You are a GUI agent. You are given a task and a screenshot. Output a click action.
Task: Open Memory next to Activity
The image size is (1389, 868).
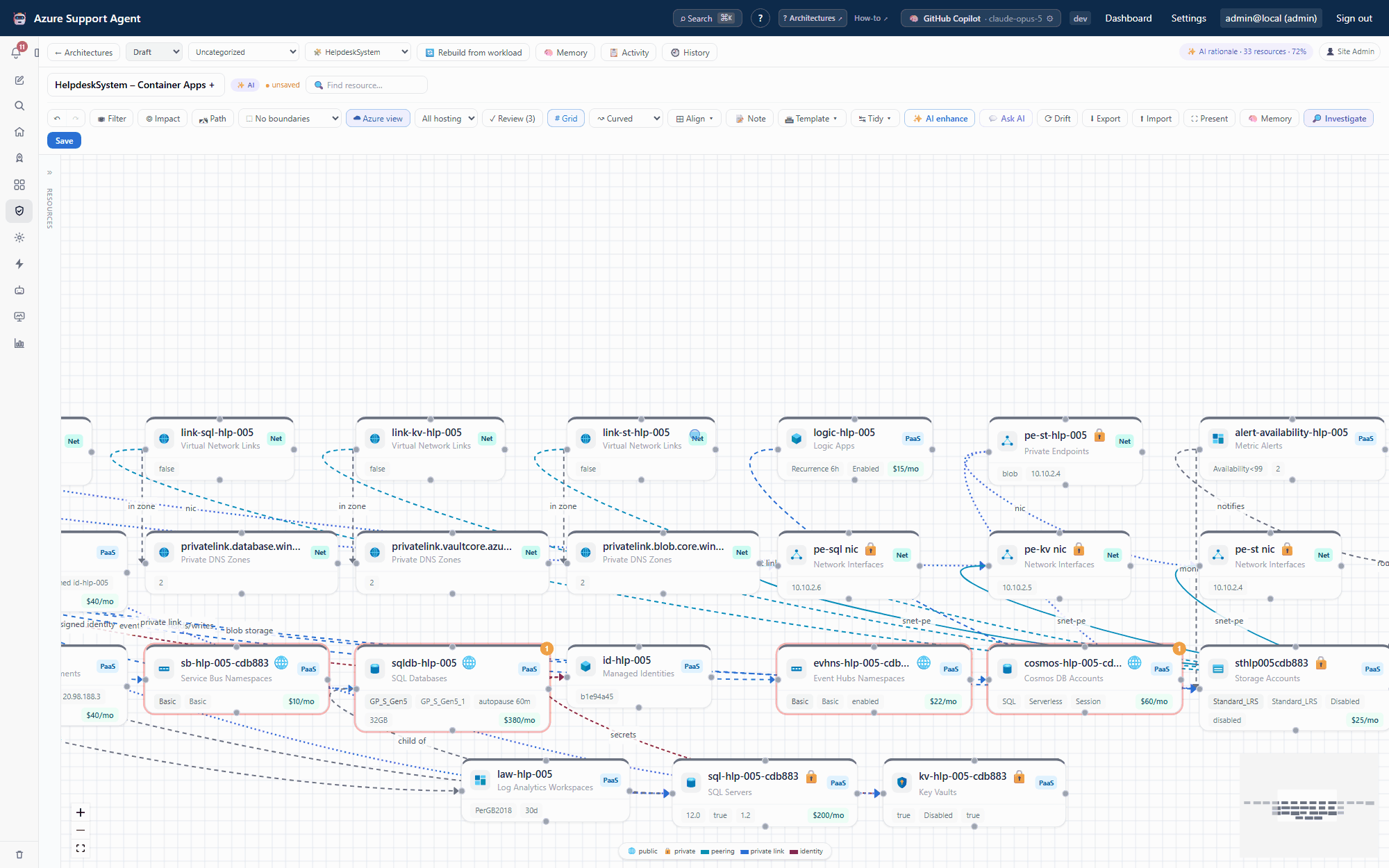coord(565,53)
